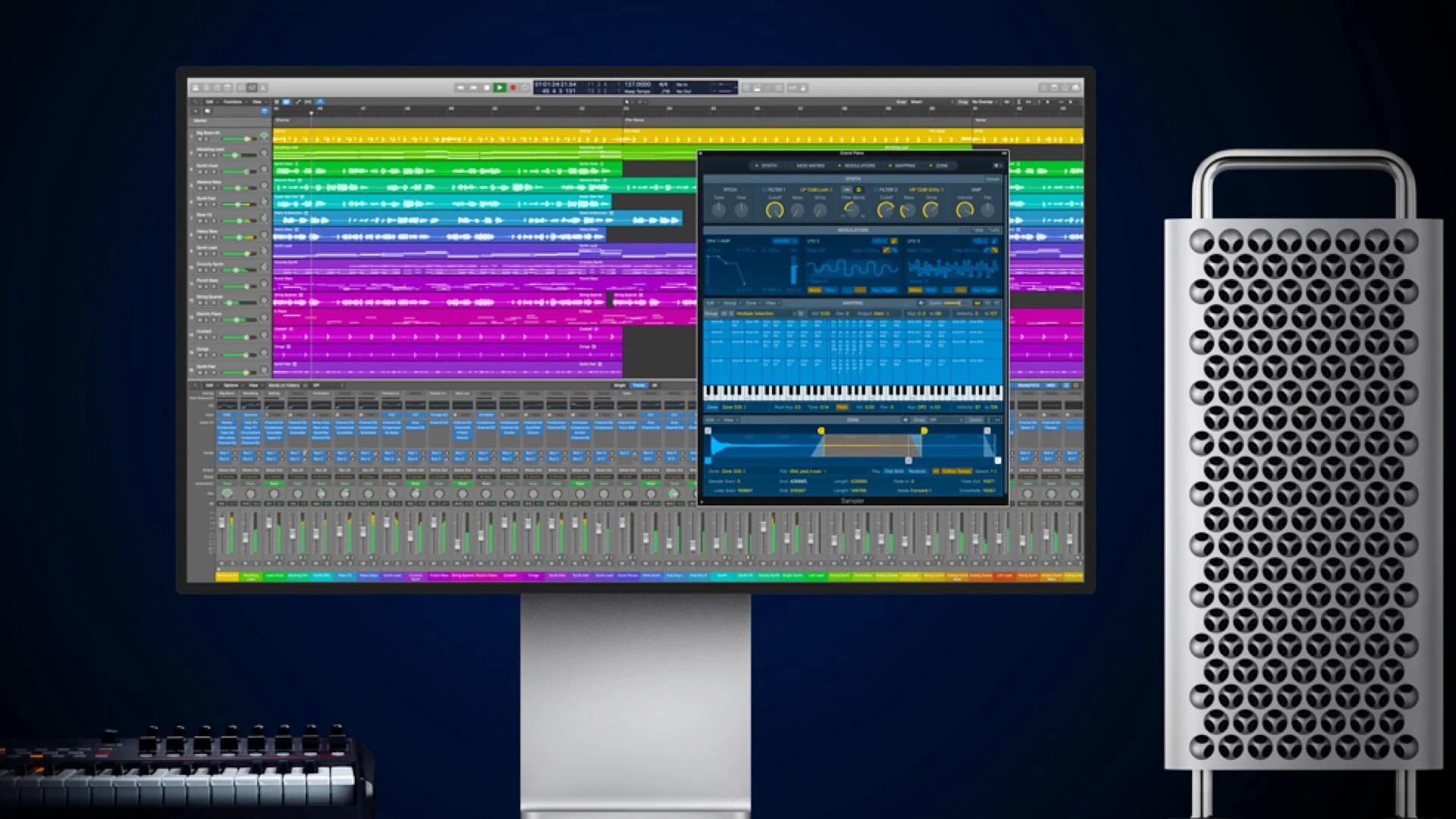
Task: Open the Library icon in control bar
Action: click(x=196, y=88)
